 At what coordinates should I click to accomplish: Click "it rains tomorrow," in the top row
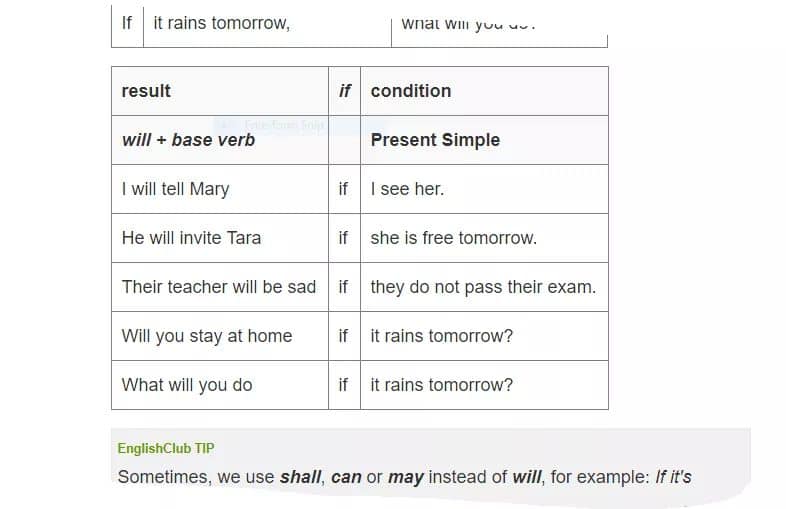[222, 22]
